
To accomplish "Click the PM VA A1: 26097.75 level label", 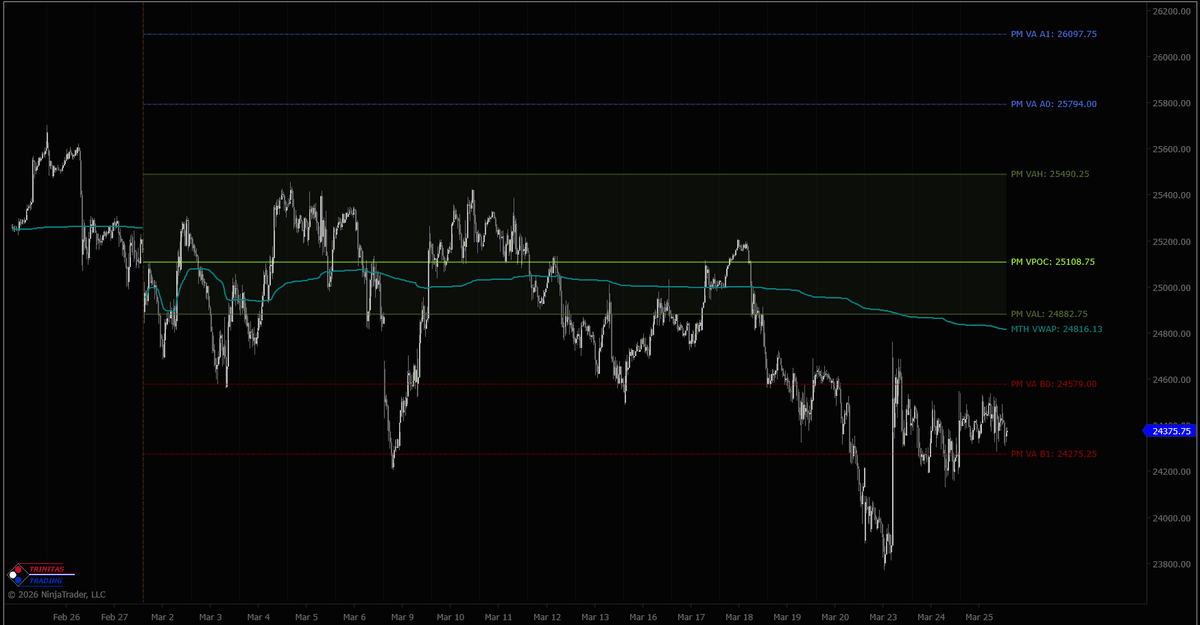I will pos(1054,34).
